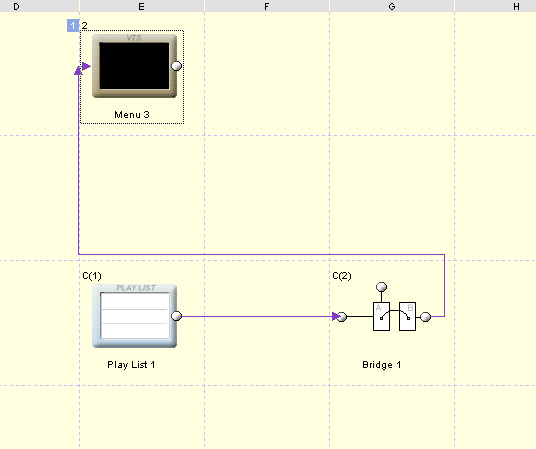Click the Bridge 1 label text
536x449 pixels.
point(381,365)
